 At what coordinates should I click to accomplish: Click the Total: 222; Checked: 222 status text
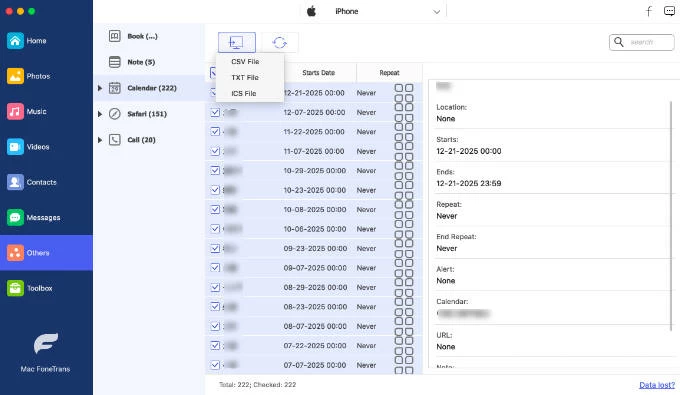tap(258, 385)
